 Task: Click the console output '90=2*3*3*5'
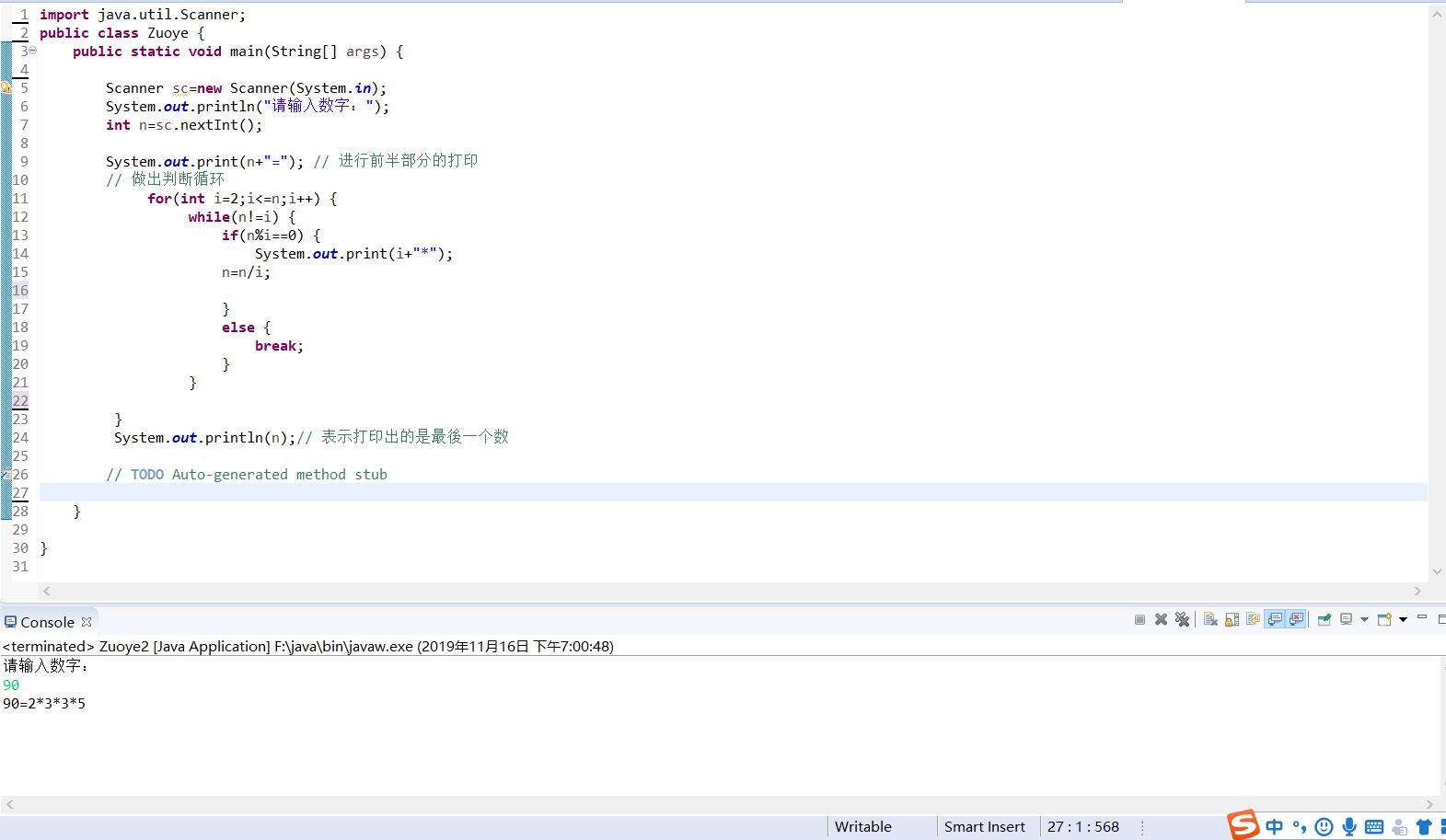pyautogui.click(x=44, y=703)
